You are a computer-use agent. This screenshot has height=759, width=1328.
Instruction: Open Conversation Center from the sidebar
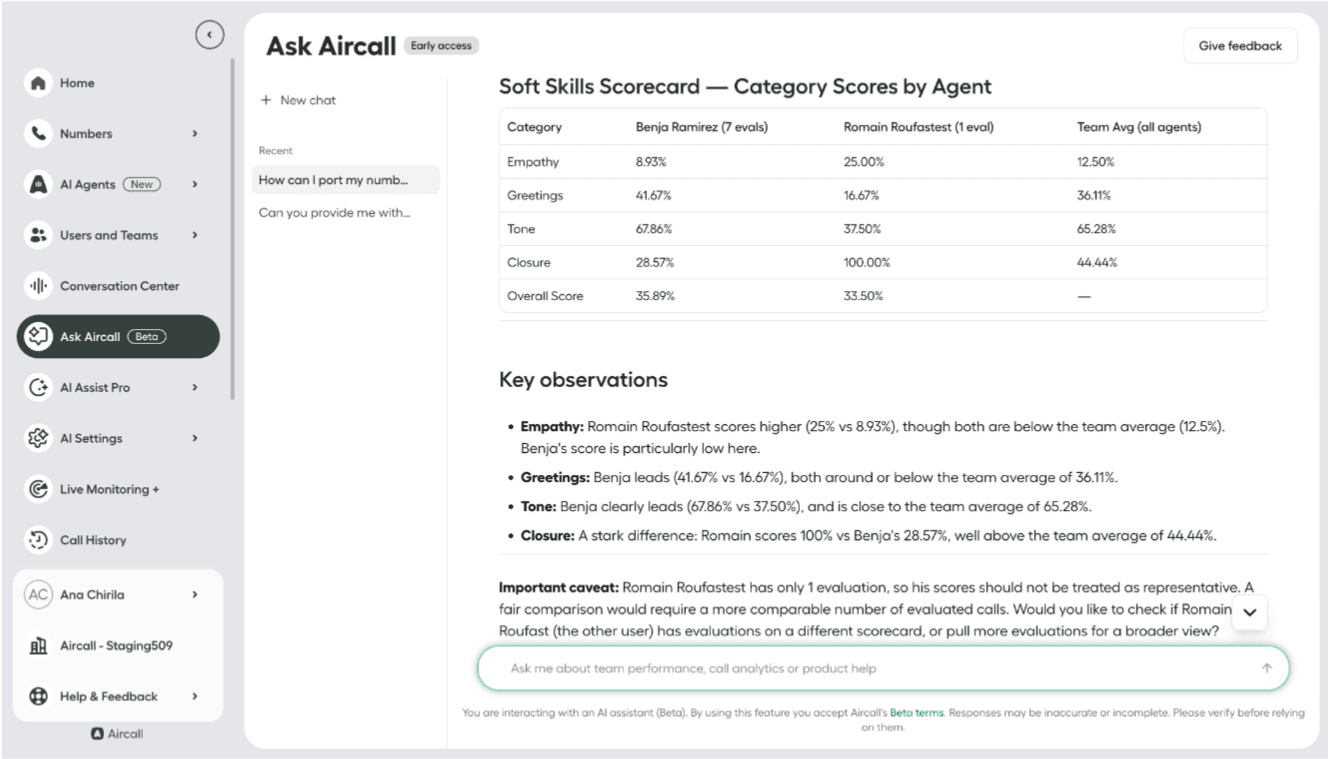click(118, 286)
